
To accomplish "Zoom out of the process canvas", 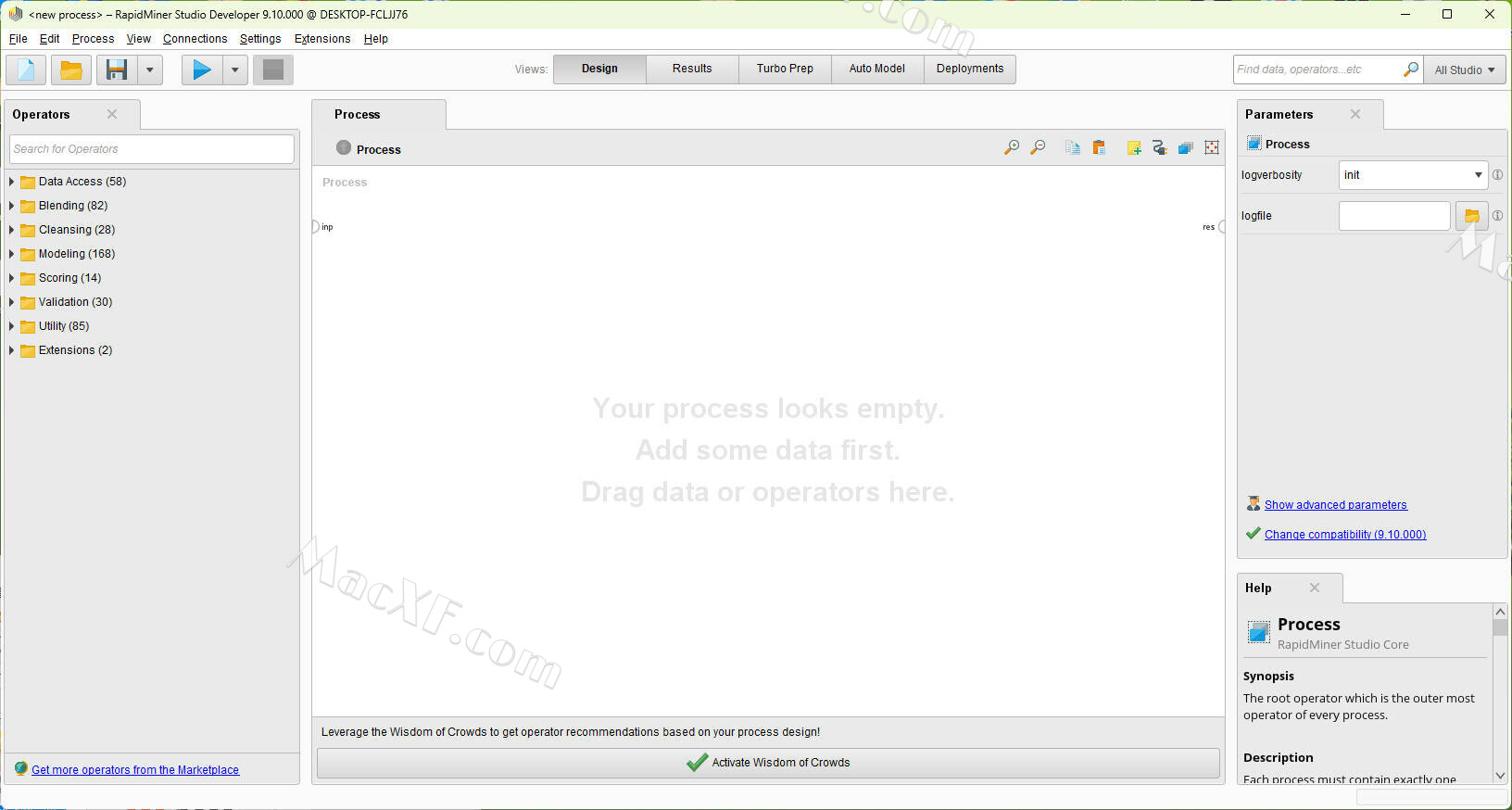I will 1038,147.
